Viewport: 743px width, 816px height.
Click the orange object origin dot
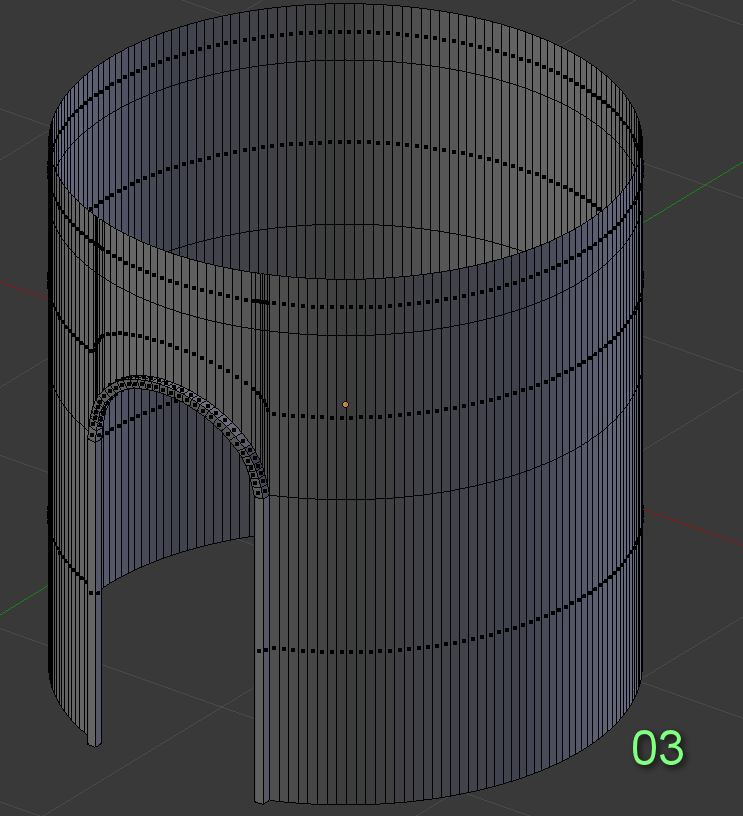345,404
